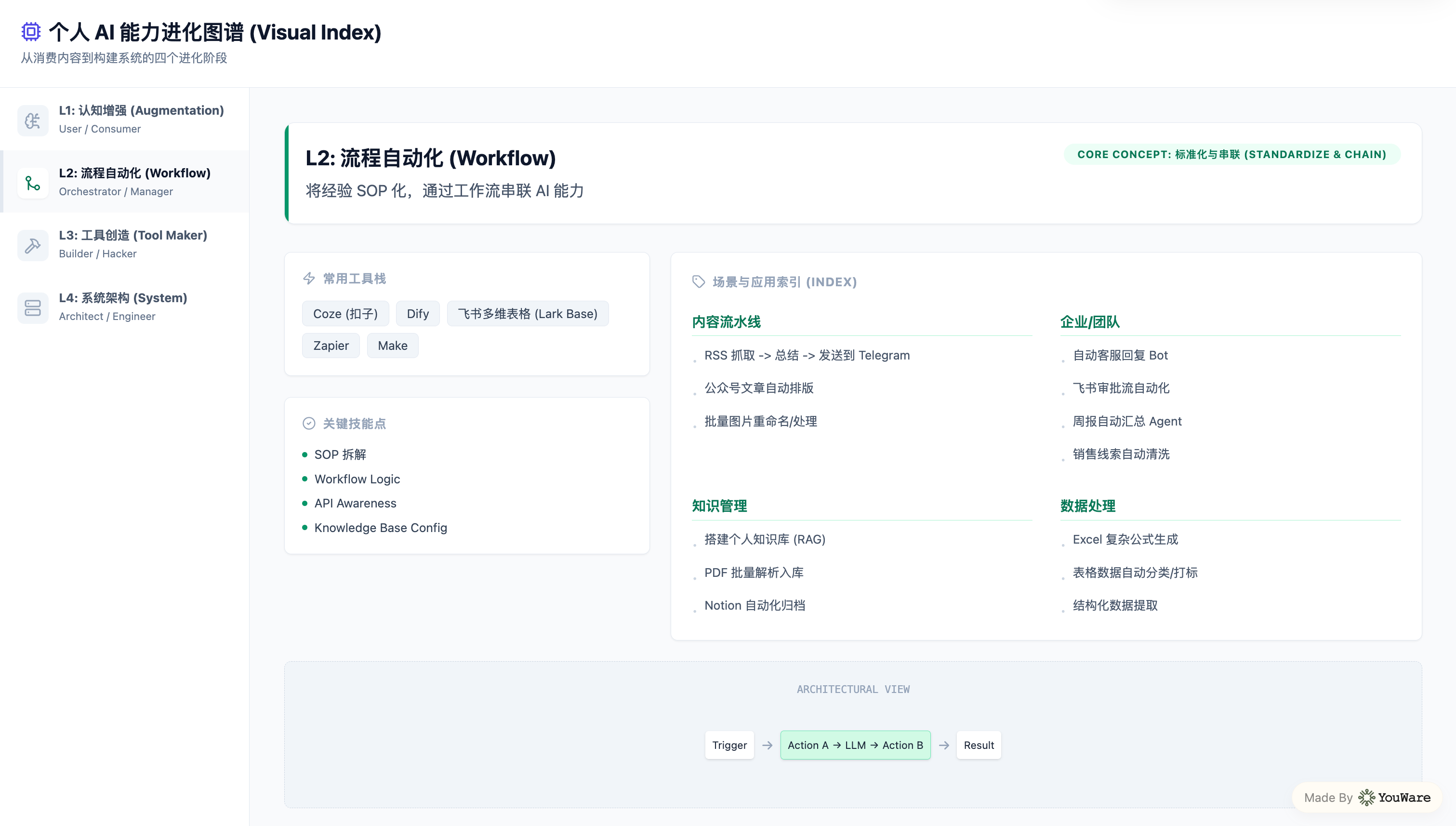Open the Made By YouWare link

click(1367, 797)
